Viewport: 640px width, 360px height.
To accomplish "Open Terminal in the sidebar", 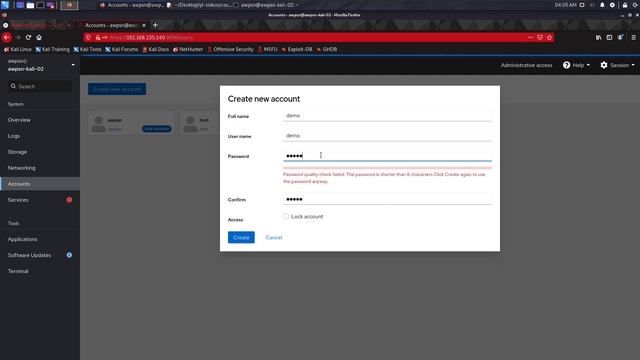I will point(40,271).
